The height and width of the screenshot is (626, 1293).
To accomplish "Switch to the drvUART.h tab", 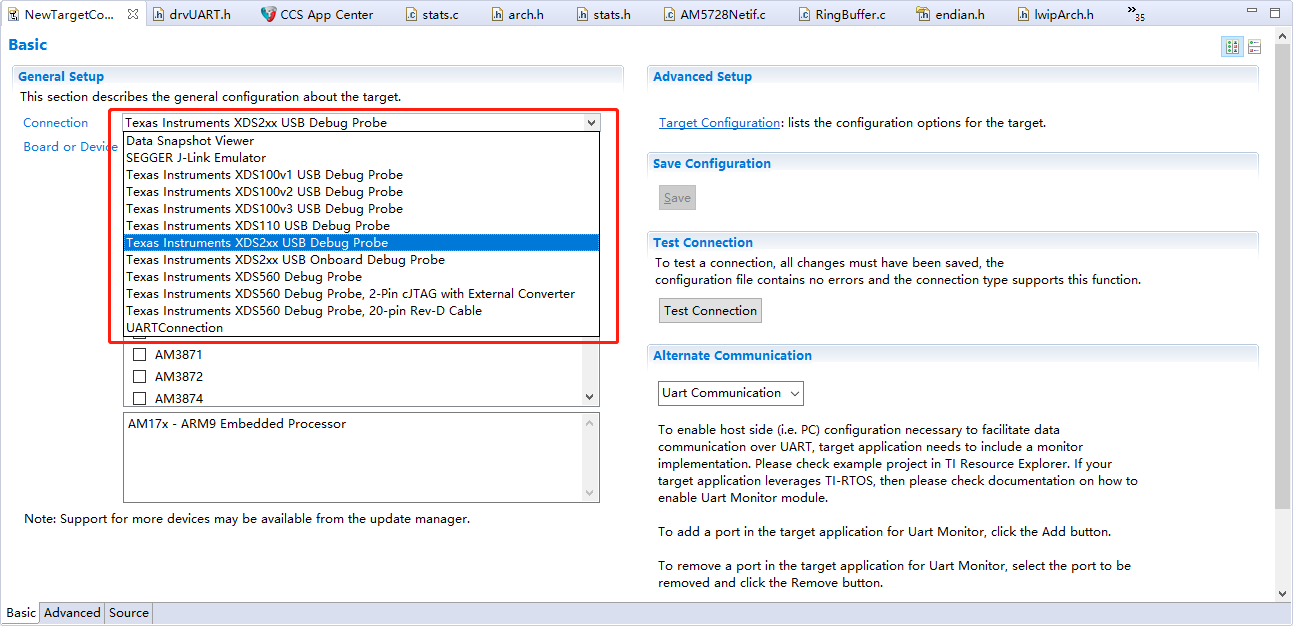I will [x=191, y=15].
